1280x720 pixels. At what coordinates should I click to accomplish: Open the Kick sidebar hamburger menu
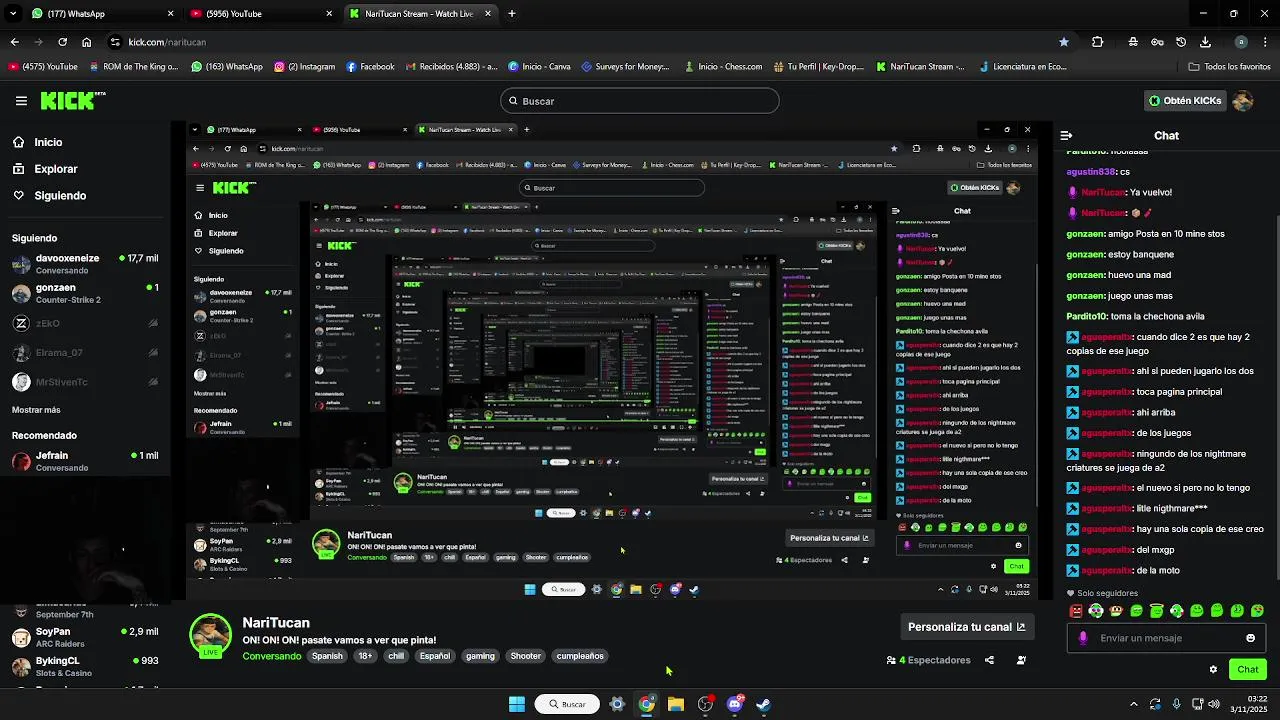click(21, 101)
